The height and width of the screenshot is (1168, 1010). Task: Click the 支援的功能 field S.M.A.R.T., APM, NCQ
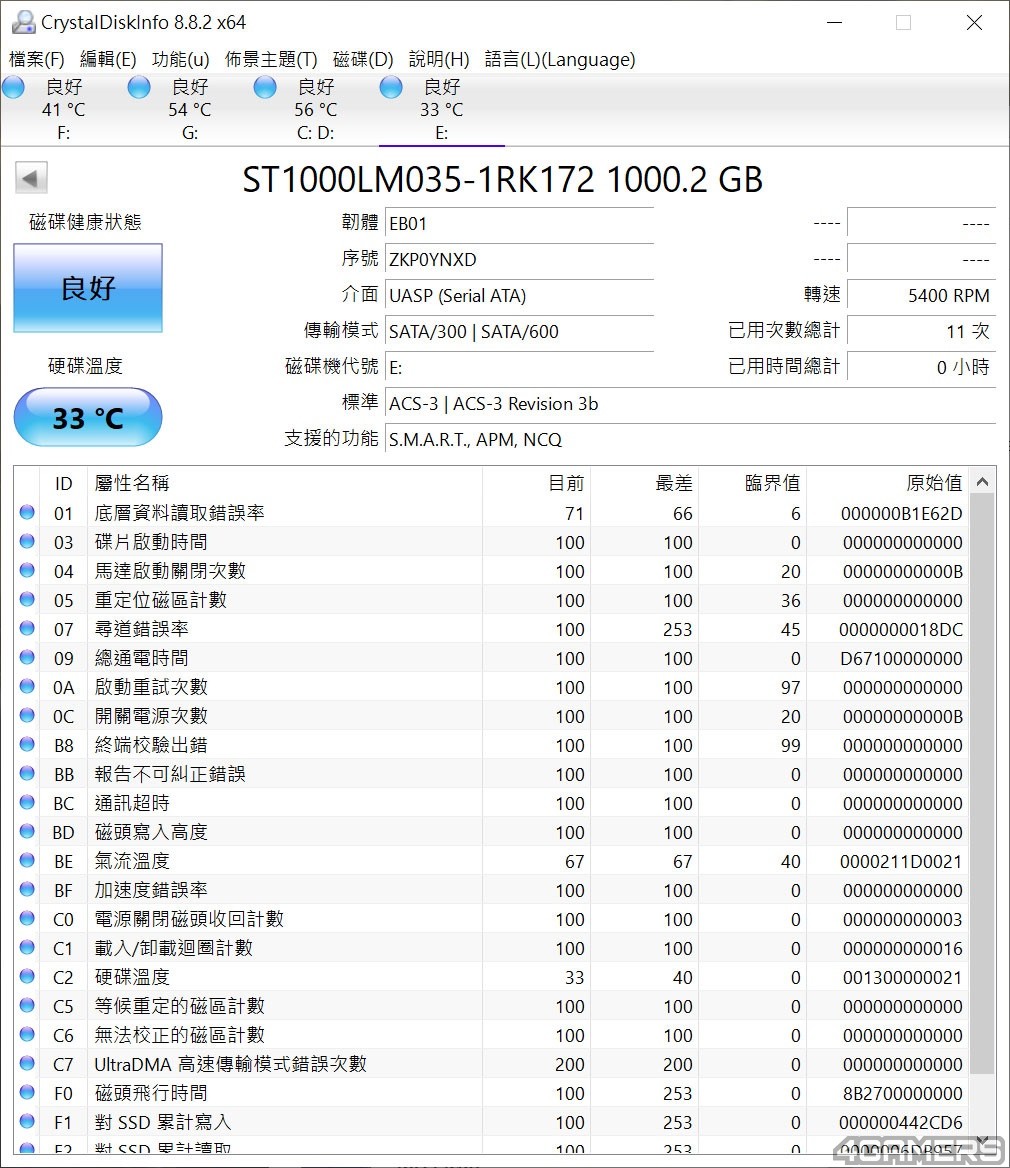point(690,439)
